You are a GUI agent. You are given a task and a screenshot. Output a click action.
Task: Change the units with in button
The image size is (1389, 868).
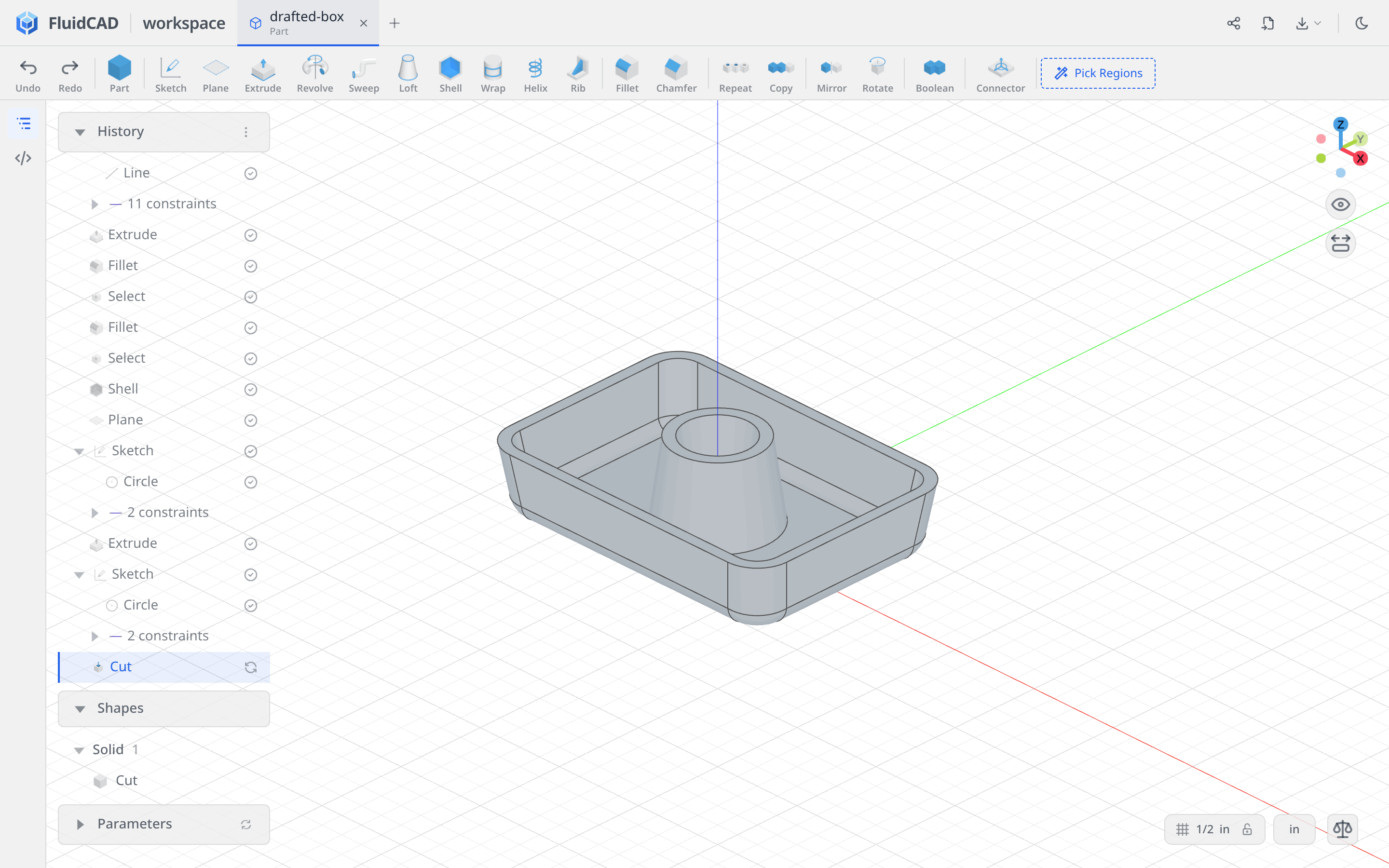click(1294, 829)
